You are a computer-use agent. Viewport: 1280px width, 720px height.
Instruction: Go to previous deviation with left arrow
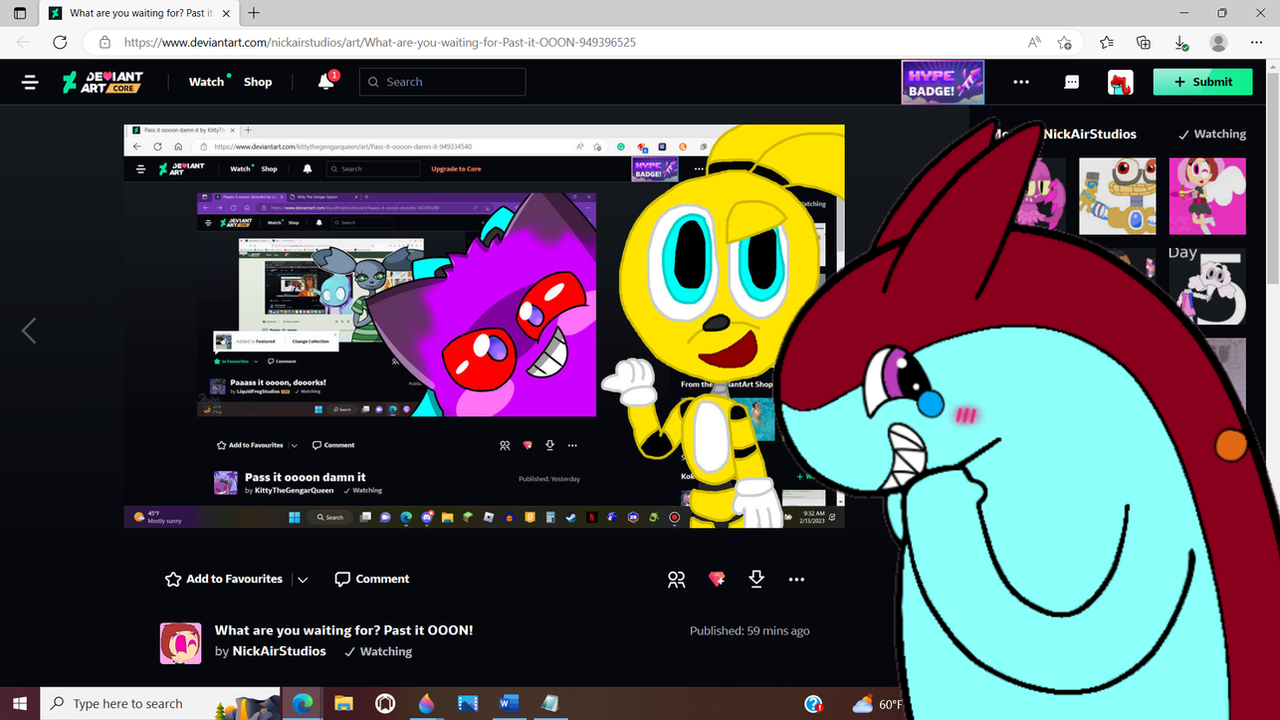click(29, 331)
